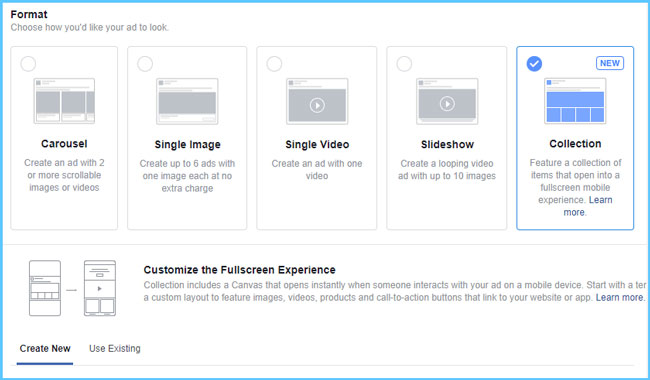This screenshot has height=380, width=650.
Task: Select the Slideshow radio button
Action: (404, 64)
